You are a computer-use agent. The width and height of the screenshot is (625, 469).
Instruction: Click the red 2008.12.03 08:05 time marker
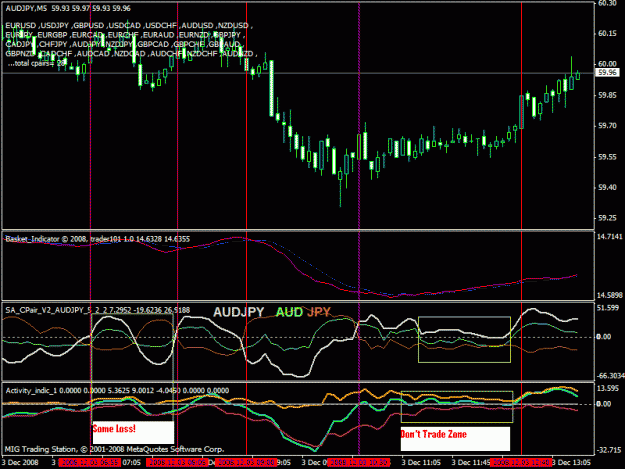(x=177, y=462)
